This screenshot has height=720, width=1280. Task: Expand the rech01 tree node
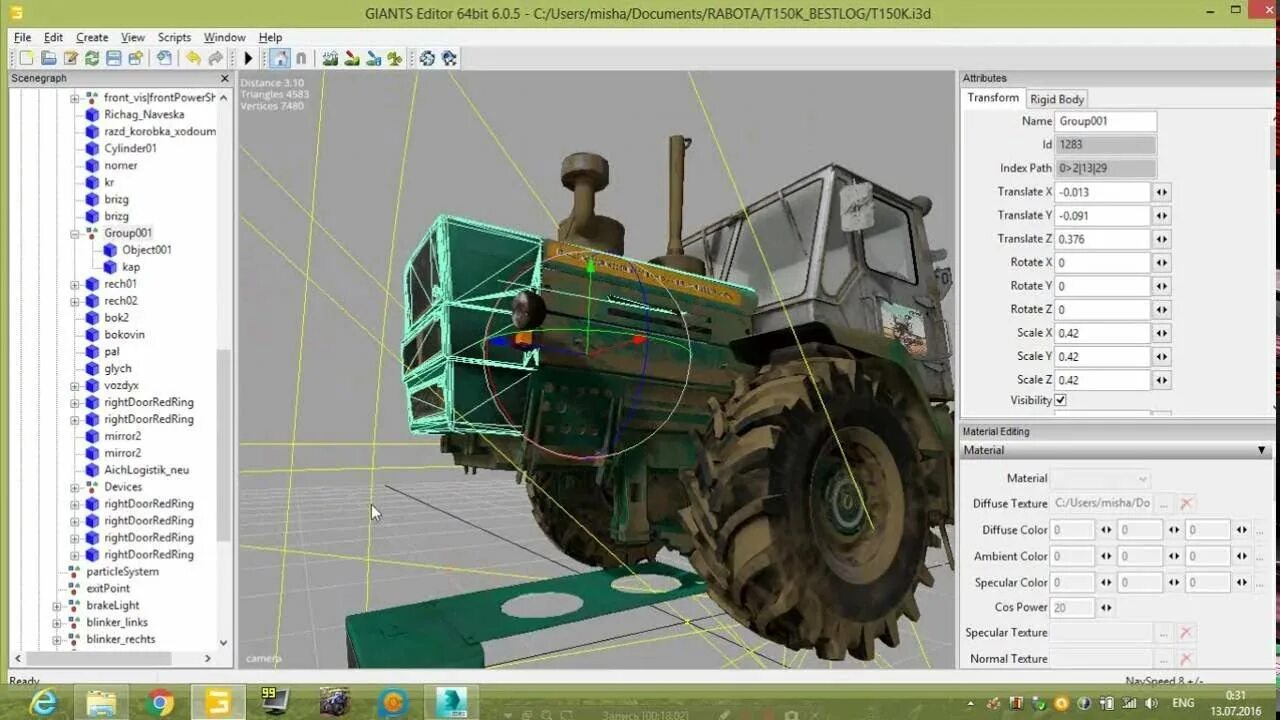pos(75,284)
